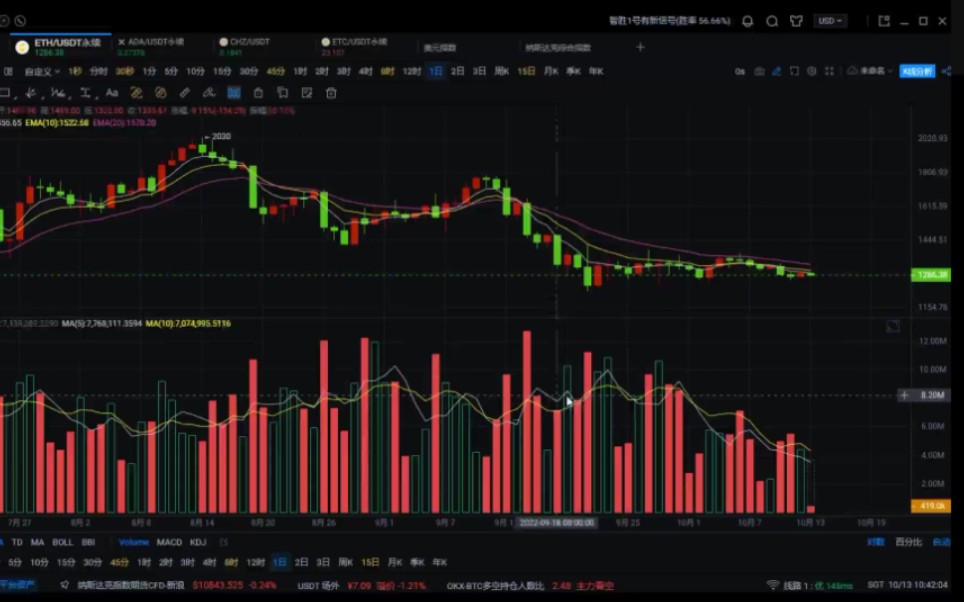Image resolution: width=964 pixels, height=602 pixels.
Task: Open the chart settings round icon
Action: [x=812, y=71]
